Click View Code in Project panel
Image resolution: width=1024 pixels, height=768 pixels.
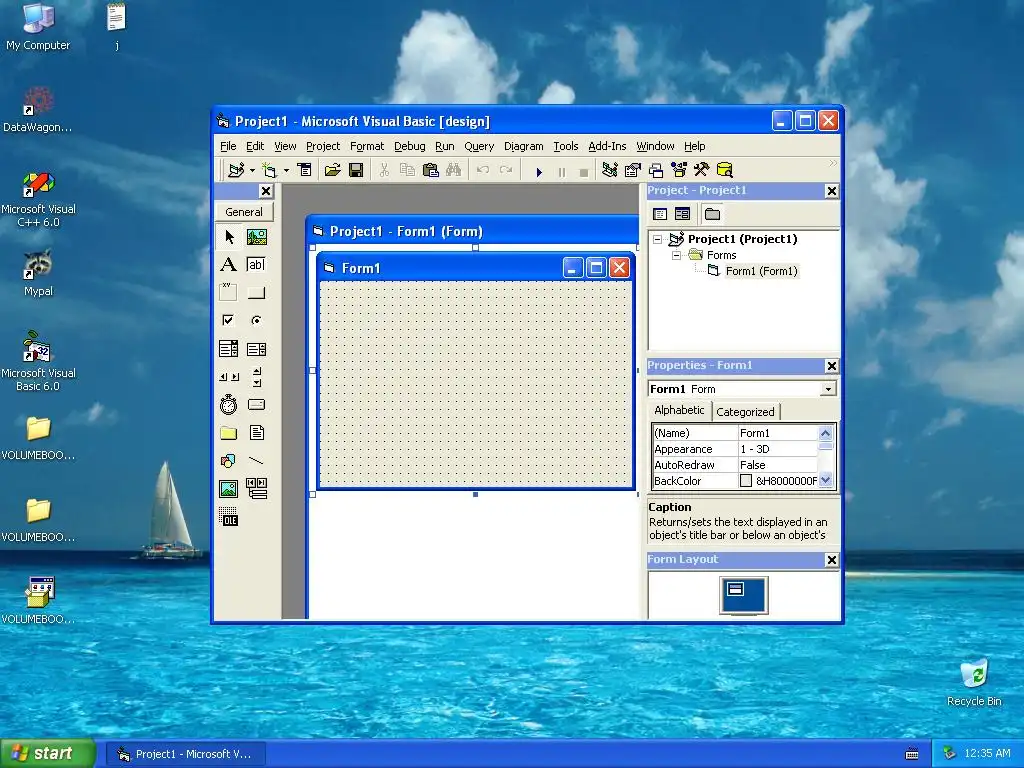point(660,214)
